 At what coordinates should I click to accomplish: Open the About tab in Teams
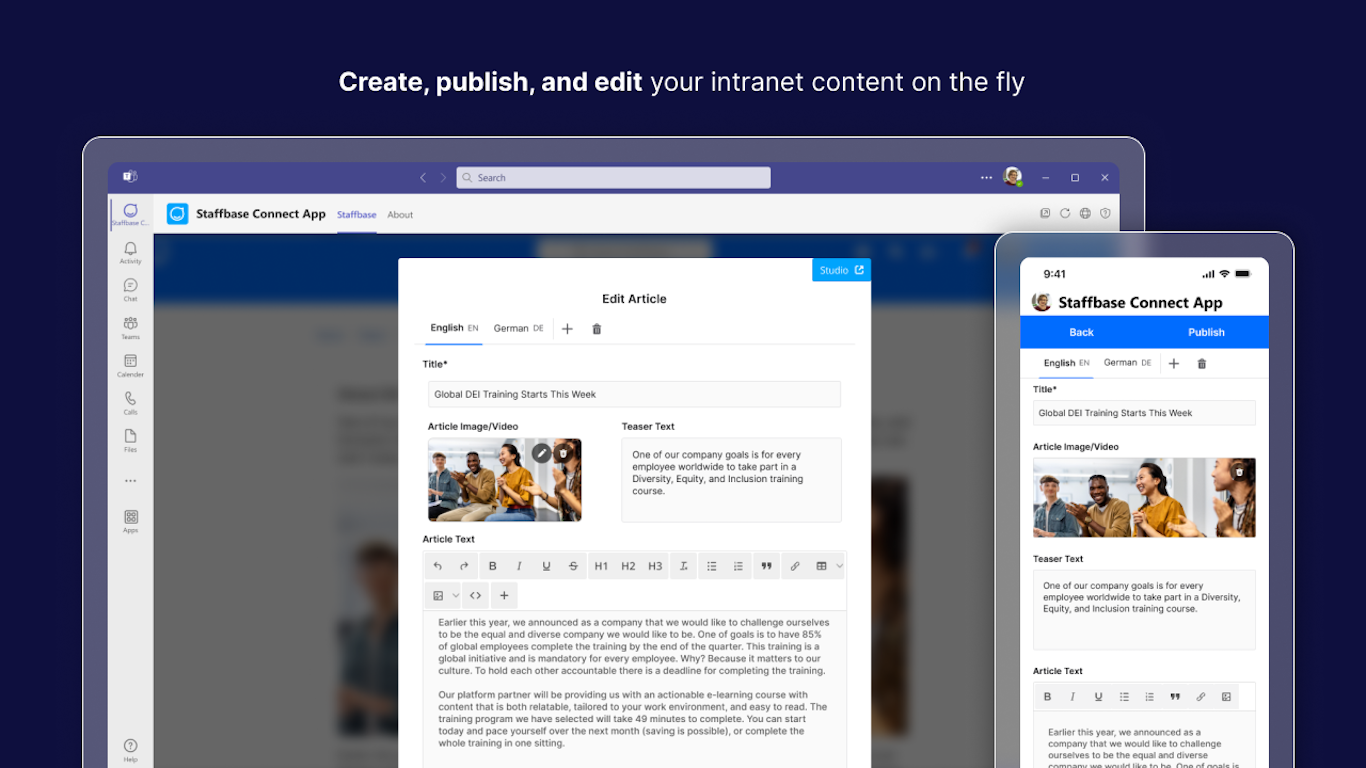tap(400, 215)
